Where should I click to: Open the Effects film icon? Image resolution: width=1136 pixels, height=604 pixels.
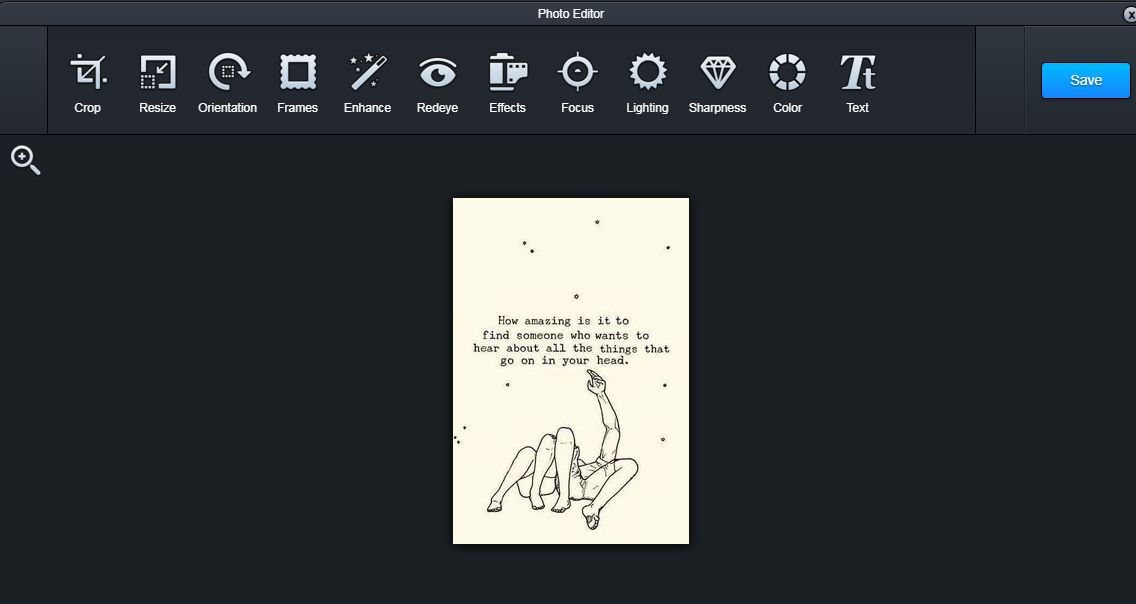(507, 72)
